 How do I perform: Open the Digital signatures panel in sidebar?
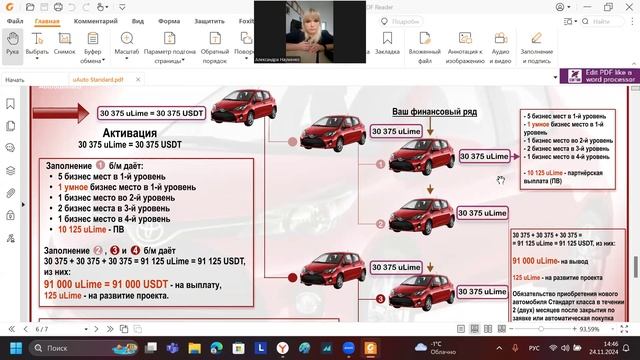[x=11, y=238]
